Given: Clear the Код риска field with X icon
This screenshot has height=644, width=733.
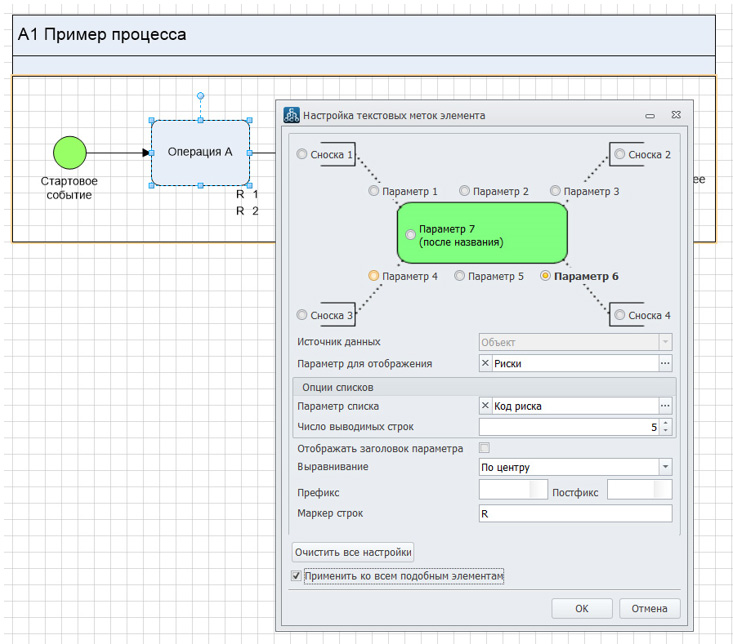Looking at the screenshot, I should (x=486, y=406).
